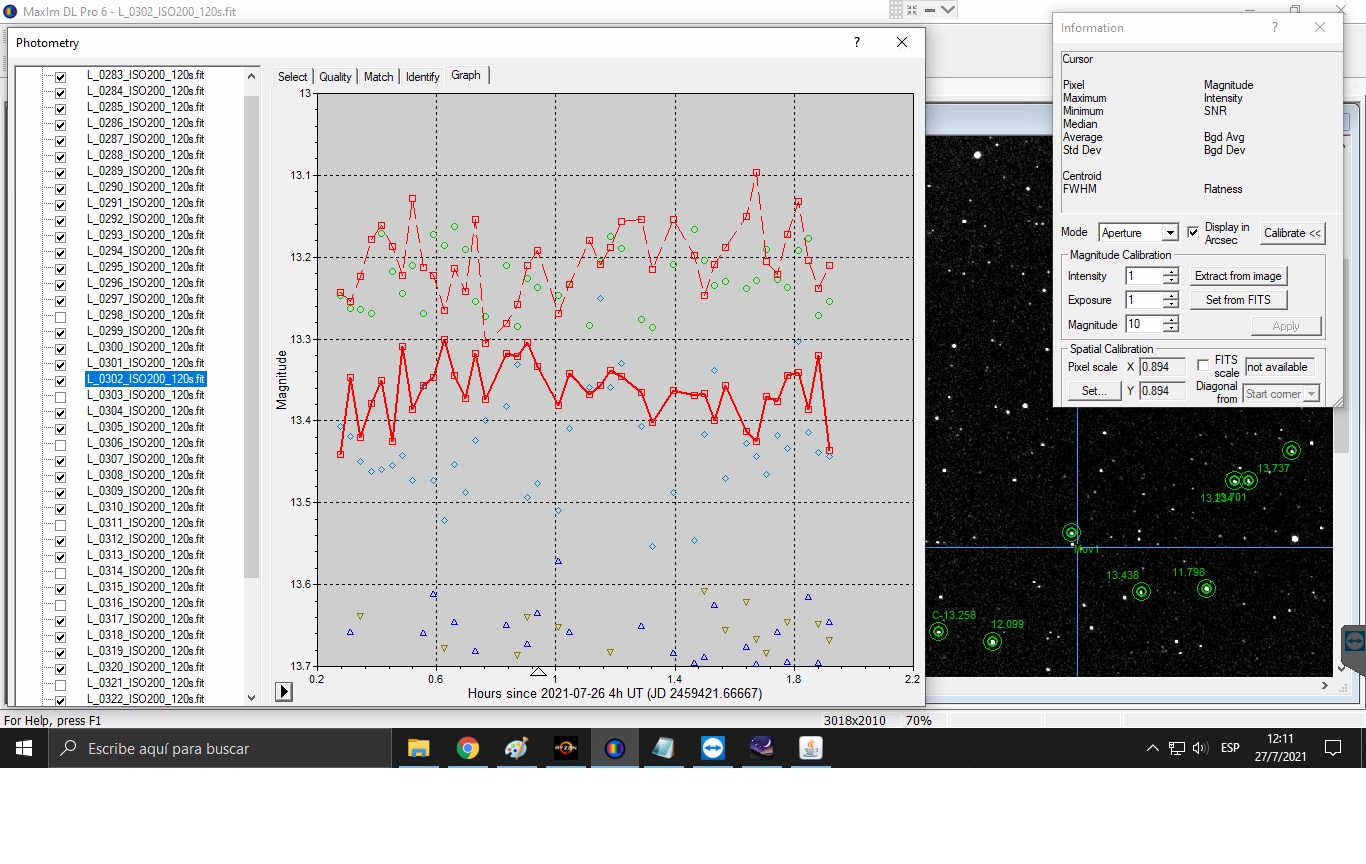1366x864 pixels.
Task: Open TeamViewer from the taskbar
Action: (x=713, y=748)
